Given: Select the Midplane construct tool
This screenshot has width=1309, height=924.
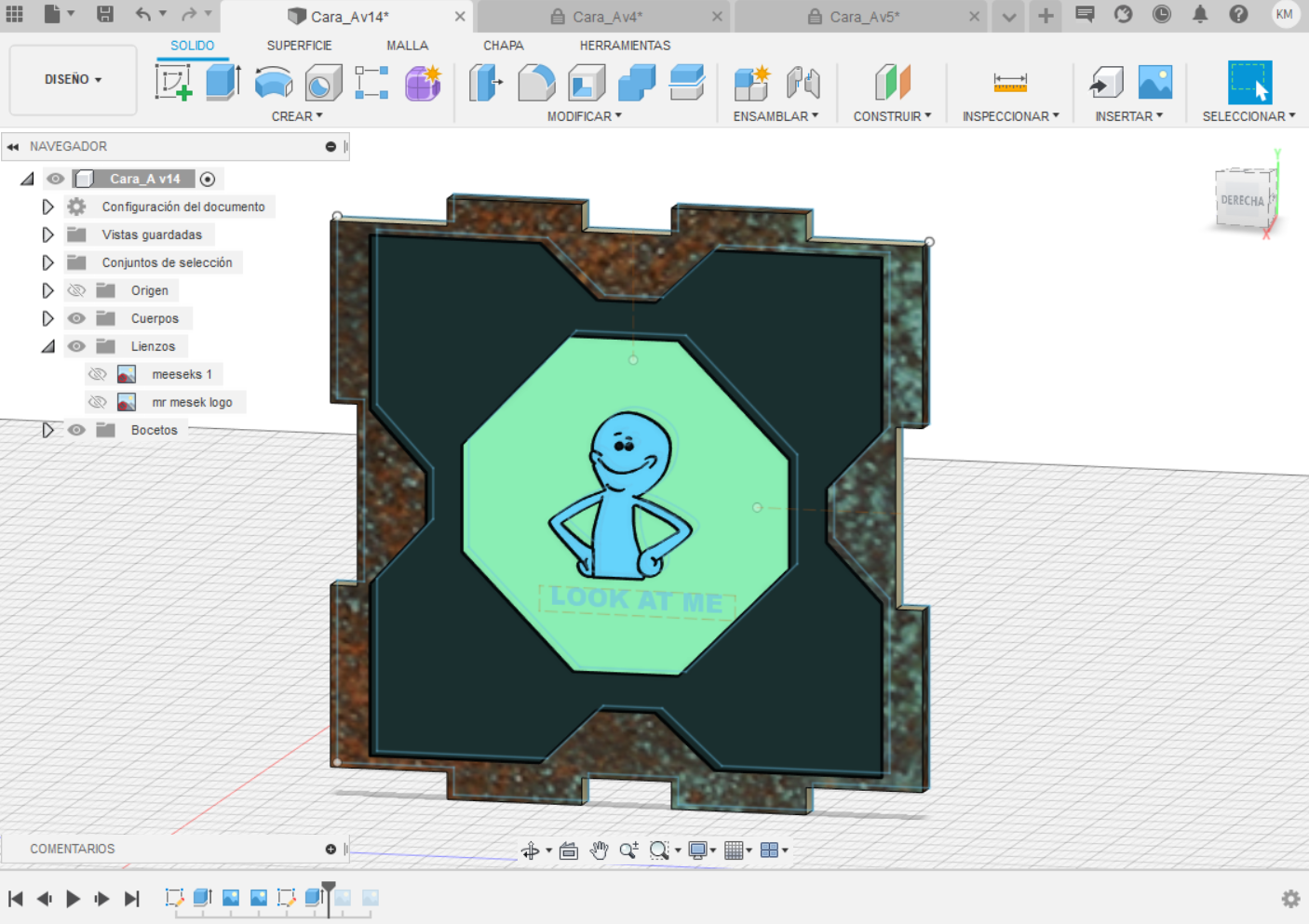Looking at the screenshot, I should tap(892, 83).
